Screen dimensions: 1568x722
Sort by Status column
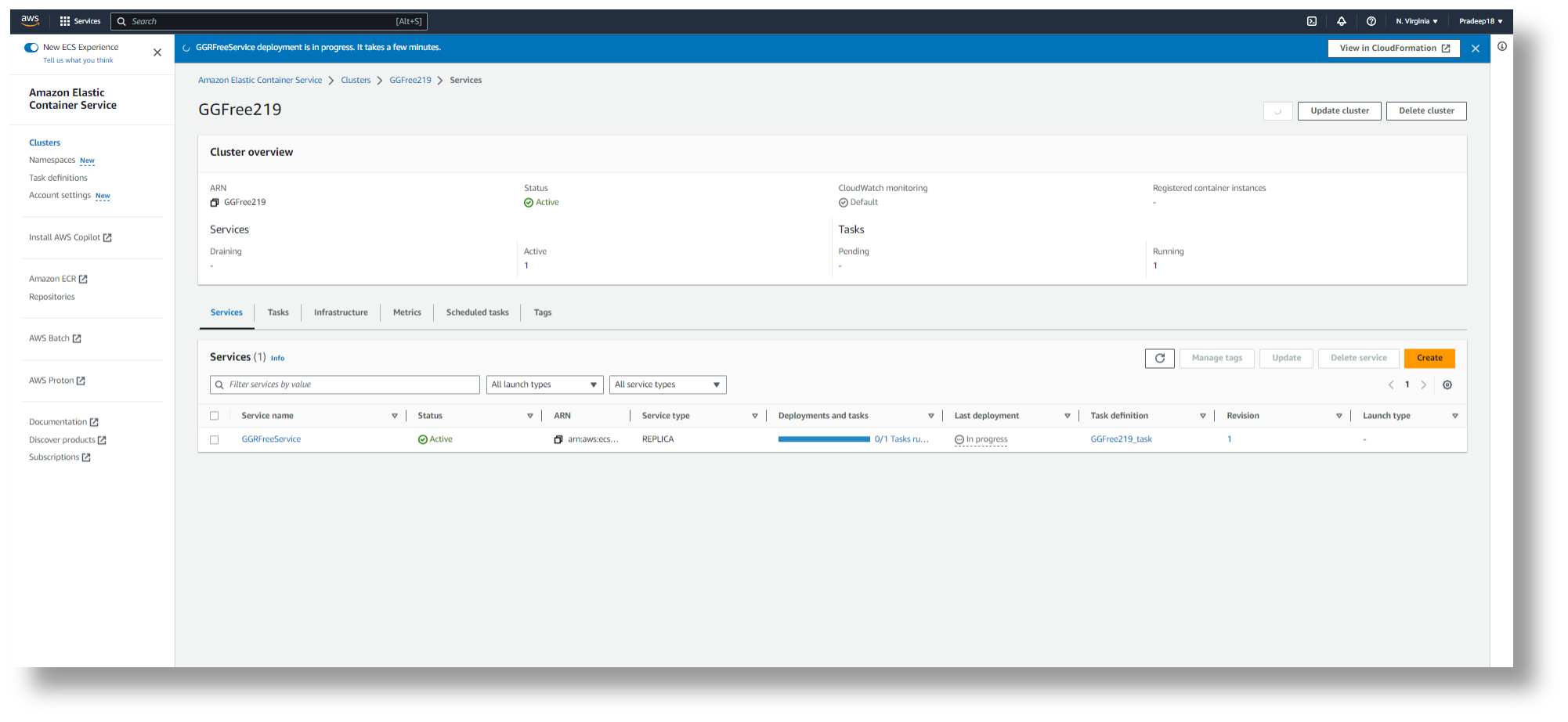pos(530,417)
